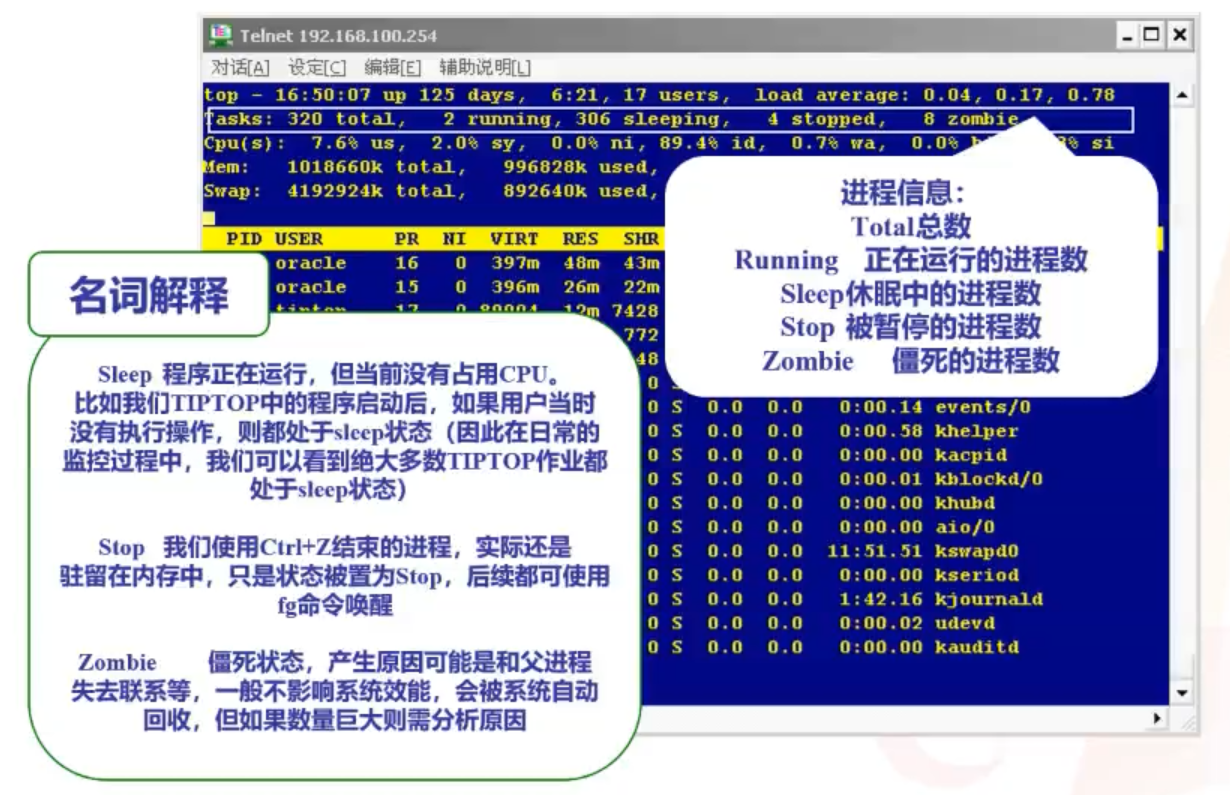
Task: Select the kacpid process name
Action: pyautogui.click(x=971, y=456)
